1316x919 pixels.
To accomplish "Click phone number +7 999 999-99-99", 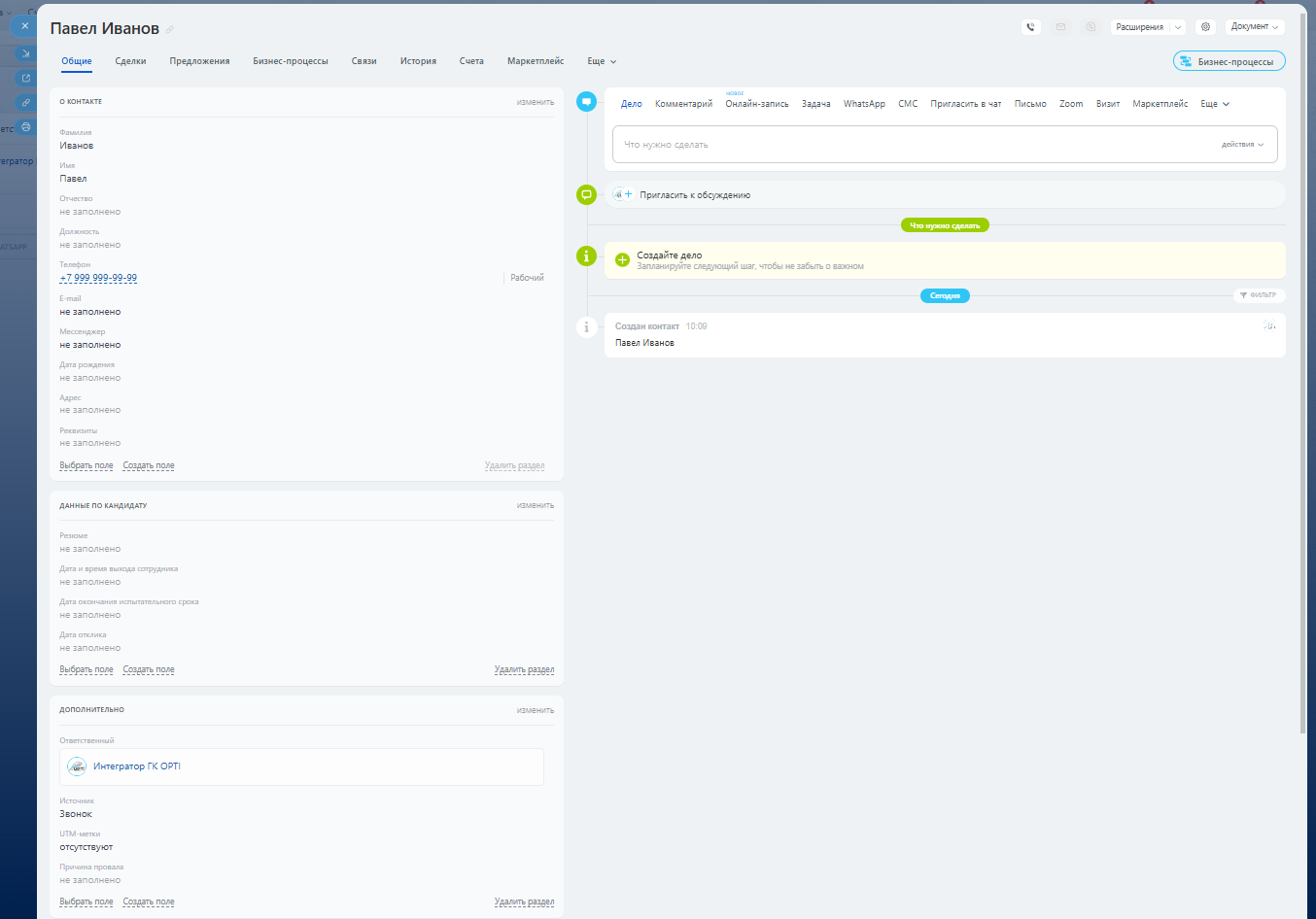I will (x=98, y=278).
